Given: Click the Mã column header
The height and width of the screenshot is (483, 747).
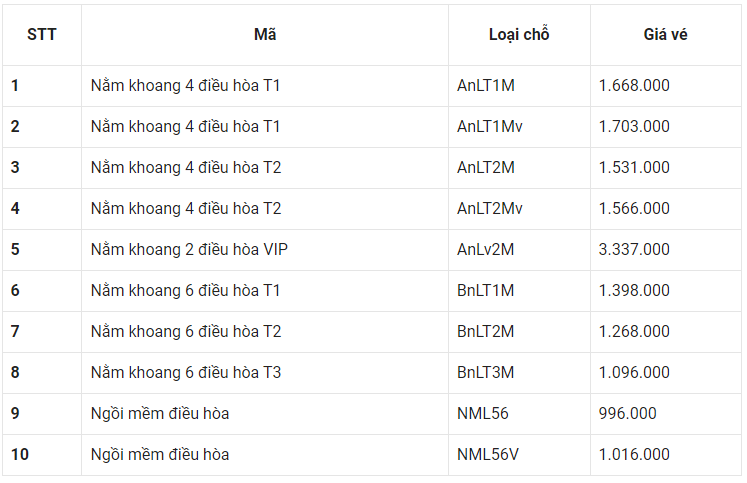Looking at the screenshot, I should (264, 34).
